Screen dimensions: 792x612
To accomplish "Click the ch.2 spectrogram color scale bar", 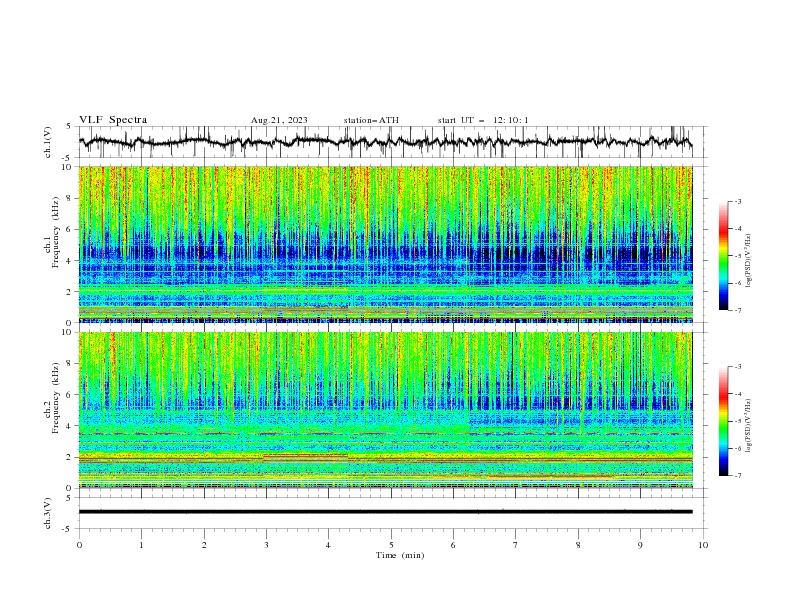I will pyautogui.click(x=723, y=421).
